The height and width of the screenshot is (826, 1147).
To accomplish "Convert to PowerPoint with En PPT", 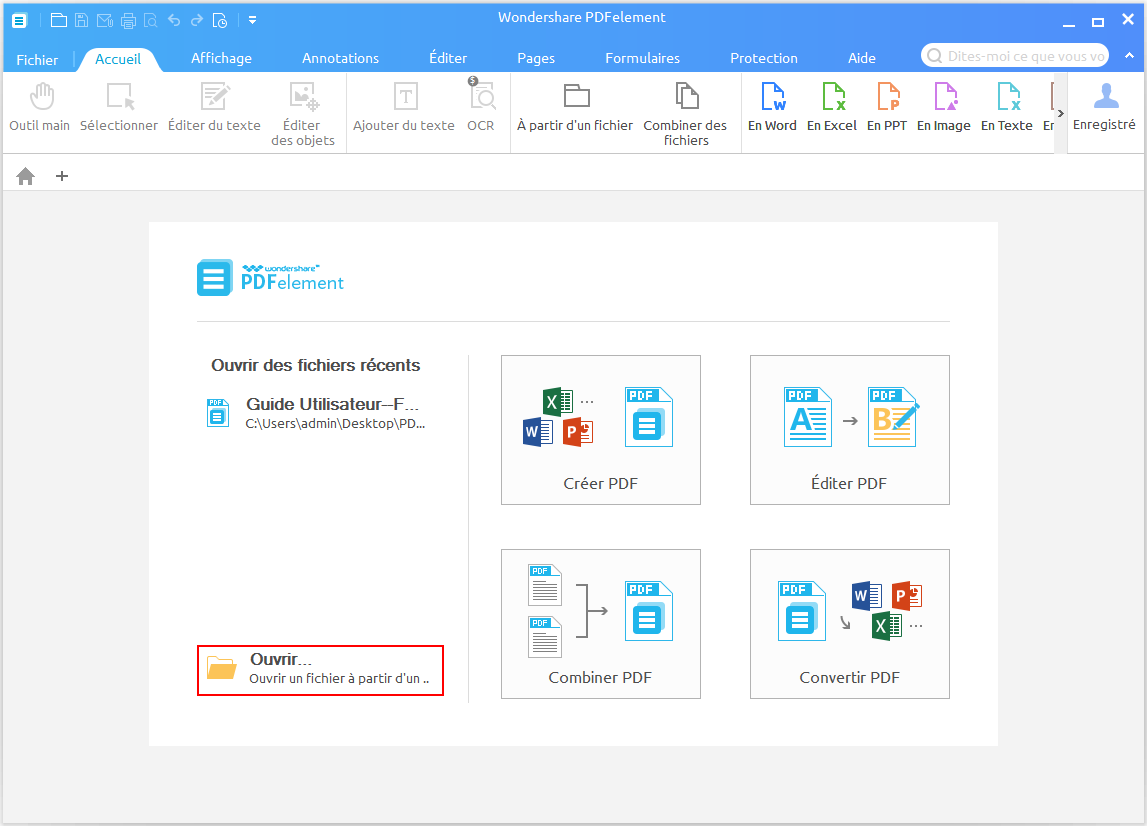I will tap(887, 108).
